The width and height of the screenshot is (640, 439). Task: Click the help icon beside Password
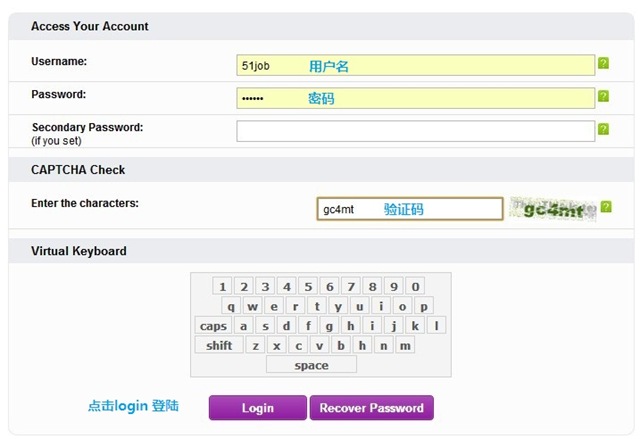603,97
